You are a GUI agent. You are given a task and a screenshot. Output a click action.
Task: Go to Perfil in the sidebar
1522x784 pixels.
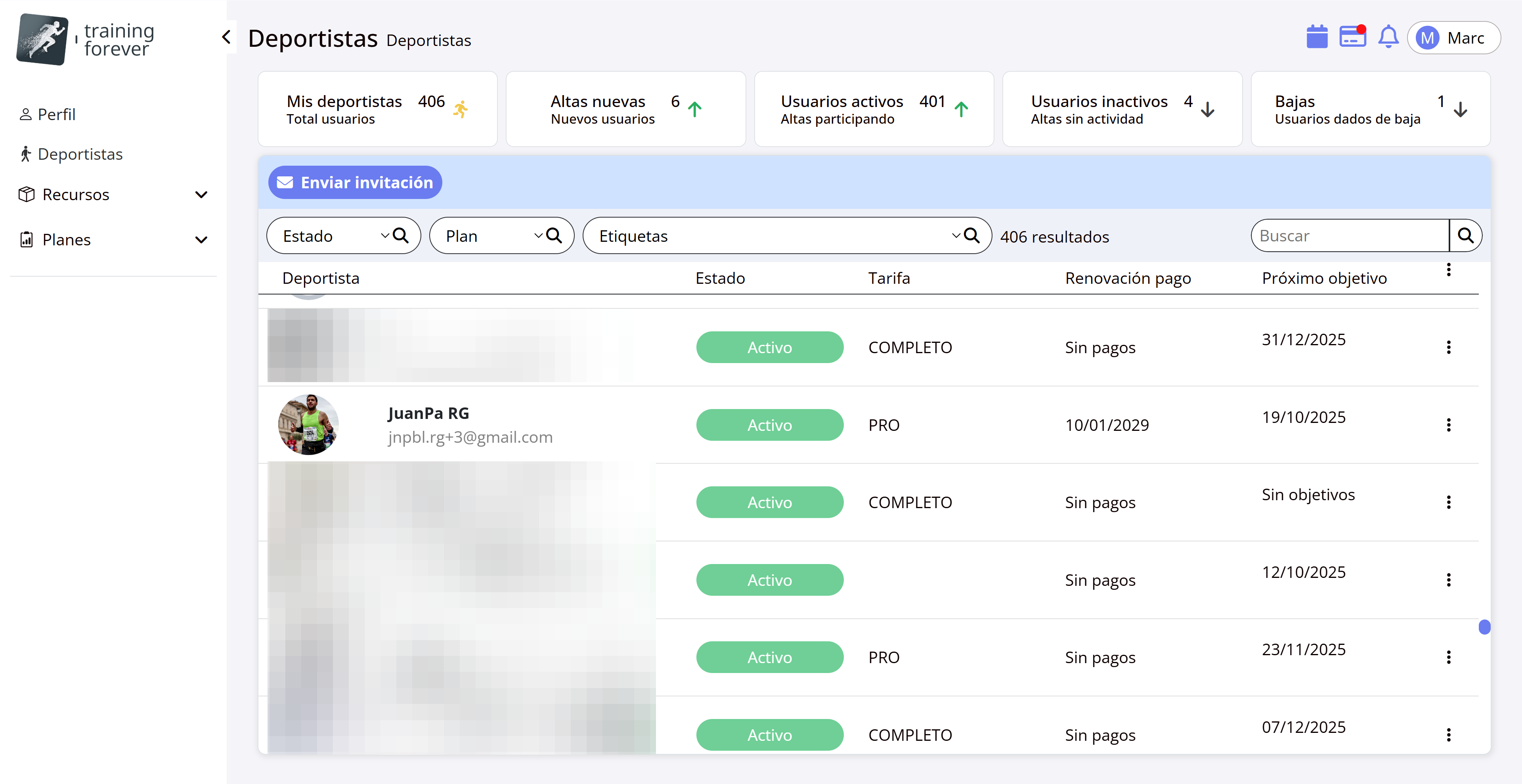tap(56, 114)
